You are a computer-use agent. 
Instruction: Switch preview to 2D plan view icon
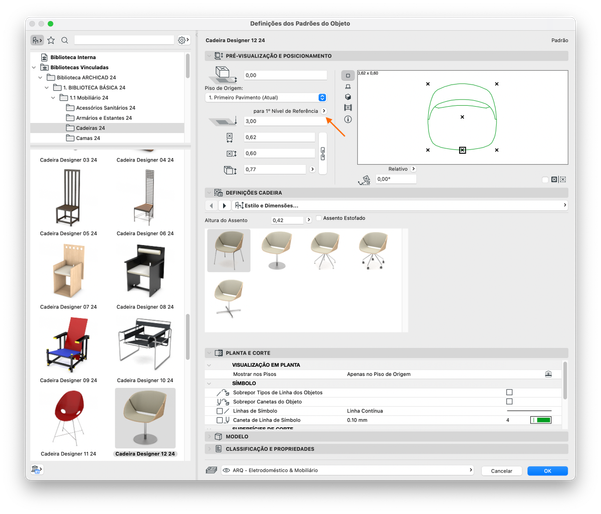tap(348, 75)
